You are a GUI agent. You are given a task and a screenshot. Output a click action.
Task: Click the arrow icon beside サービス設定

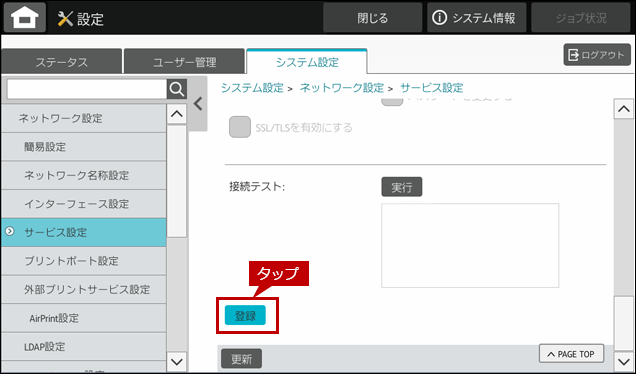point(10,232)
